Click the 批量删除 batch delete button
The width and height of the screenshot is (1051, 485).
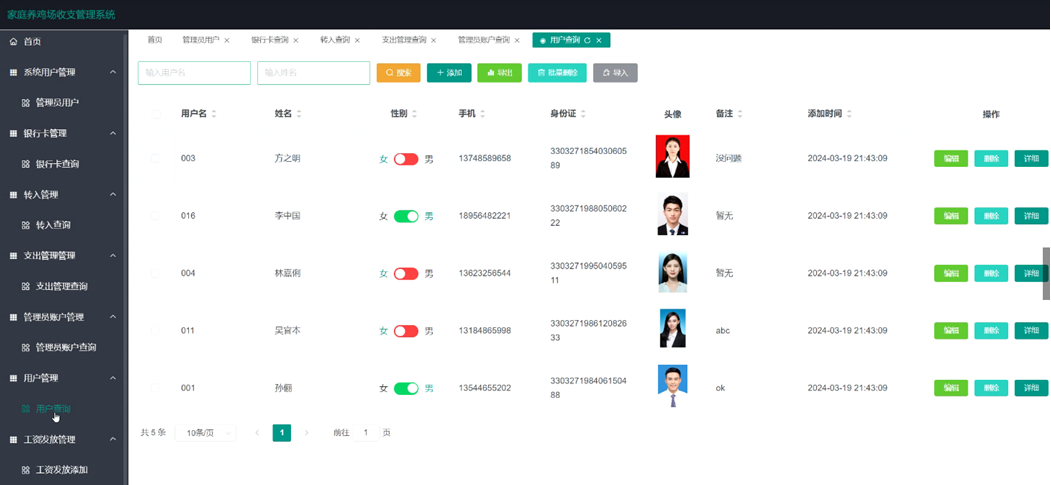(557, 73)
